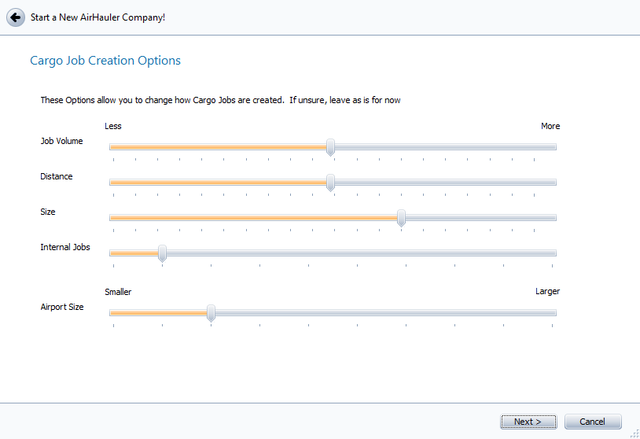Click the 'Start a New AirHauler Company!' title

click(98, 18)
